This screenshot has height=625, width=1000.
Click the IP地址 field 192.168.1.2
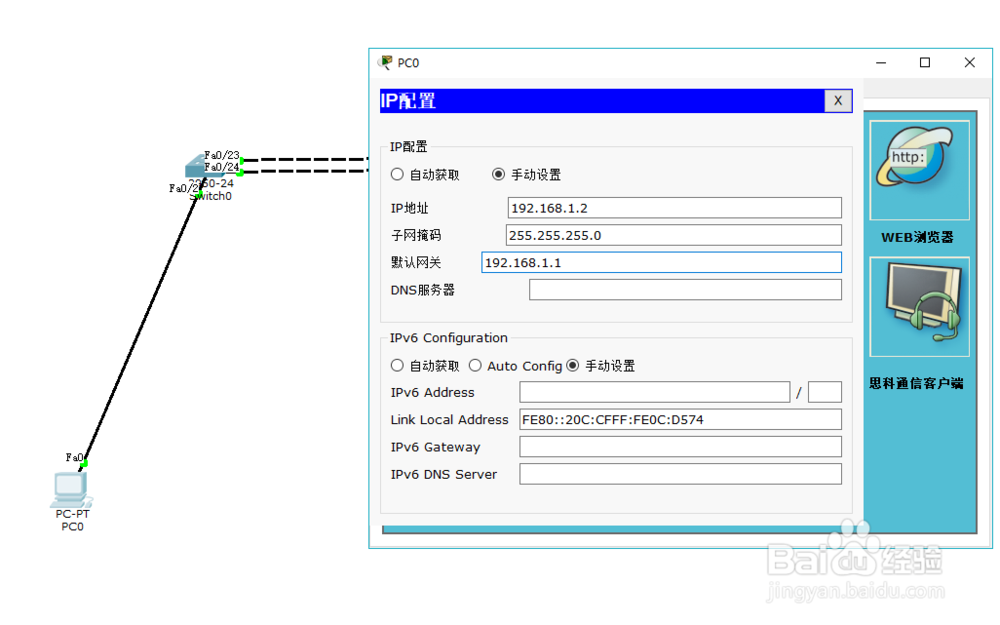coord(674,208)
